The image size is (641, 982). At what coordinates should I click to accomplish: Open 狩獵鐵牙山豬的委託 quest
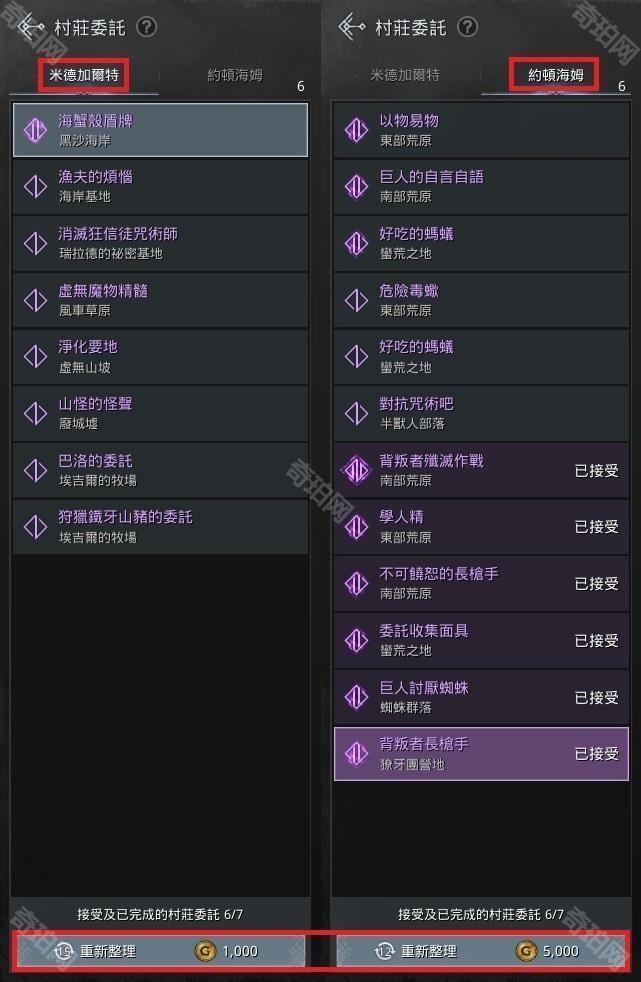[160, 527]
